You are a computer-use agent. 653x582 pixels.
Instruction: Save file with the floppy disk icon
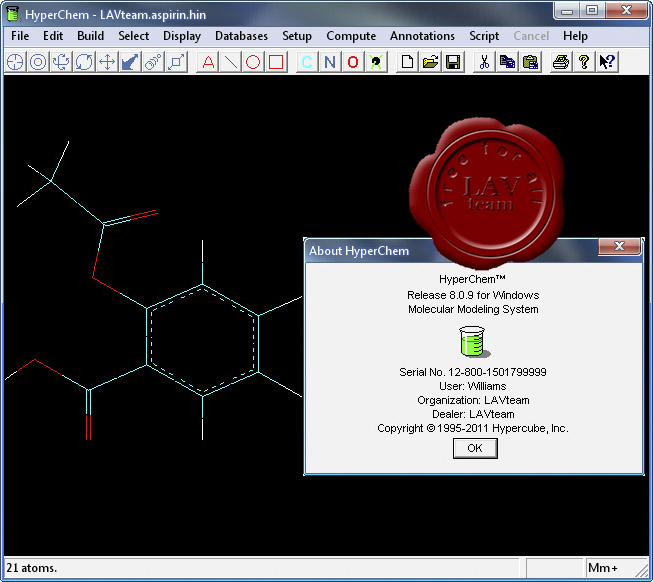click(453, 62)
